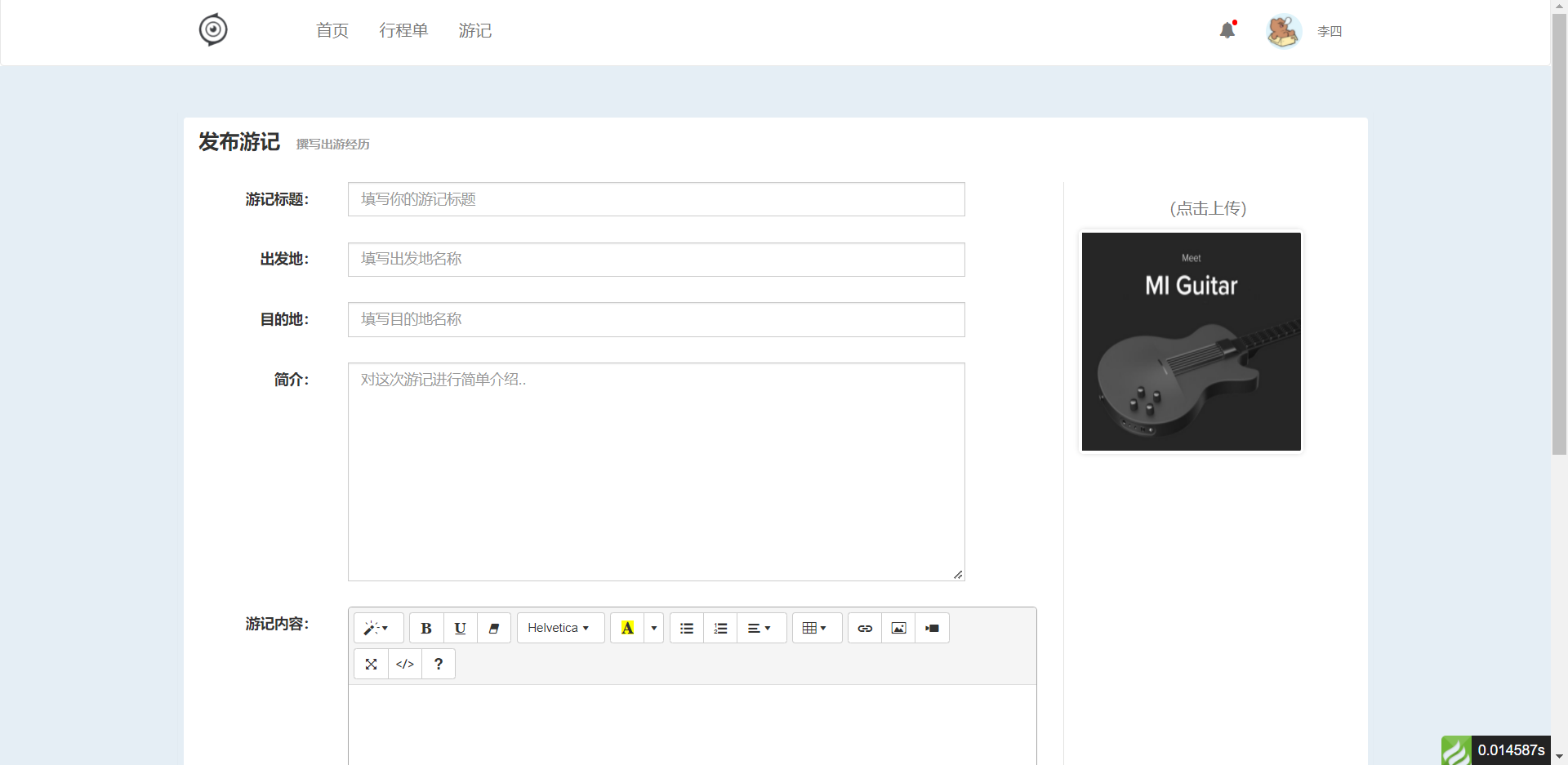This screenshot has width=1568, height=765.
Task: Focus the 游记标题 input field
Action: click(656, 199)
